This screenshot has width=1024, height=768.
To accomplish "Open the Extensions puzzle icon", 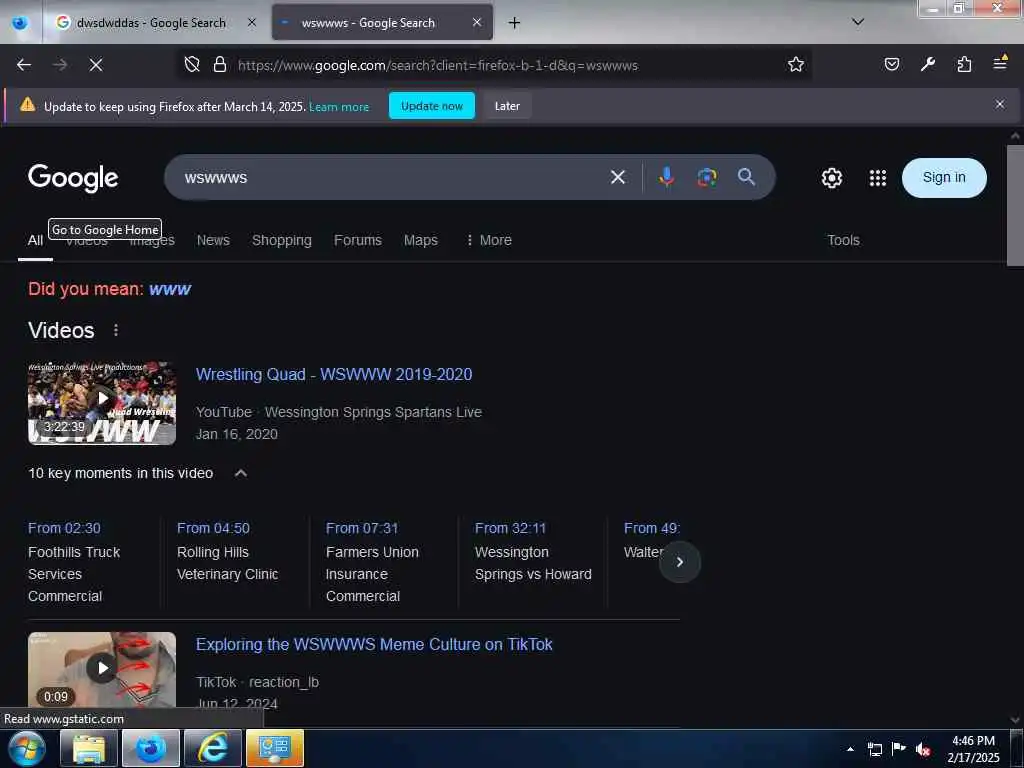I will point(964,64).
